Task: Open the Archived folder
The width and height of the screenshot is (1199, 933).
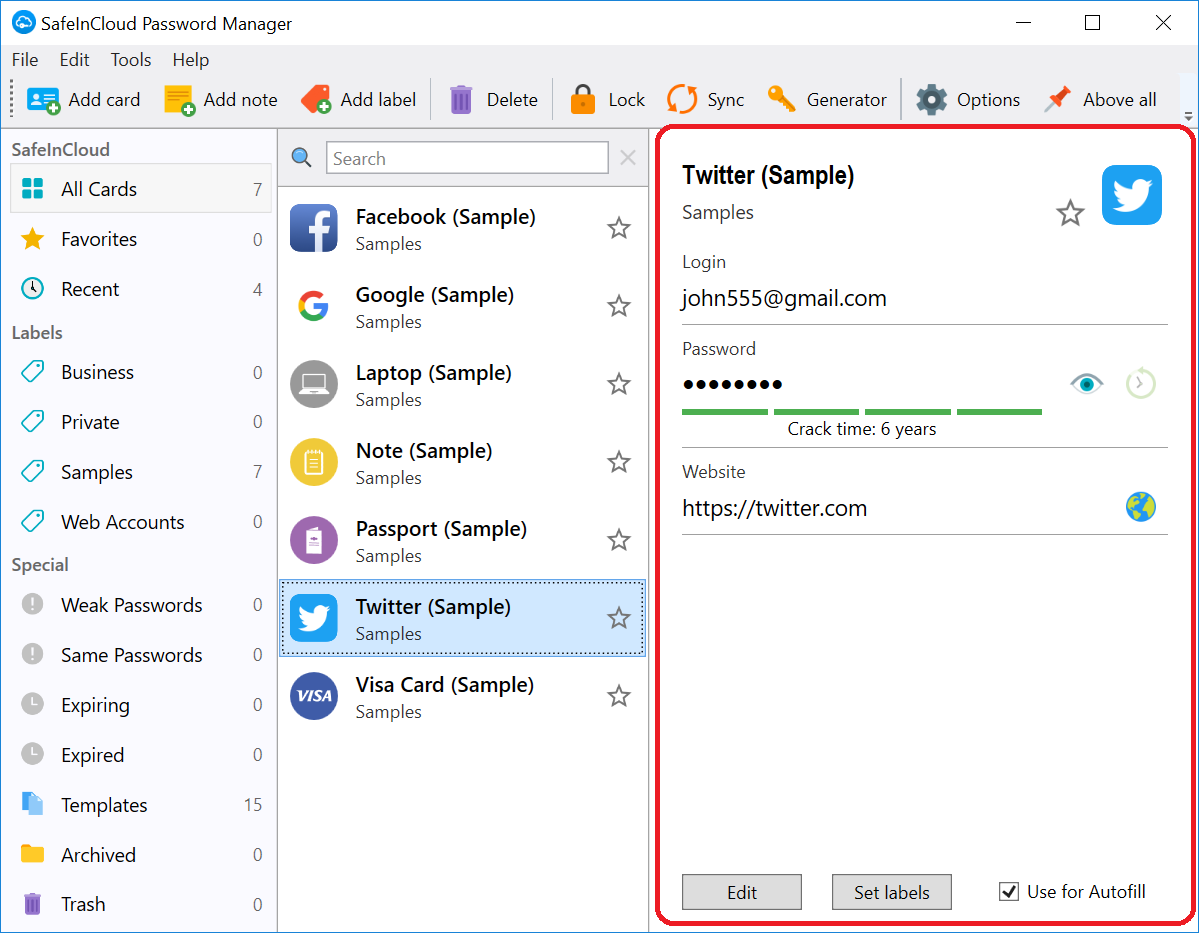Action: (x=141, y=854)
